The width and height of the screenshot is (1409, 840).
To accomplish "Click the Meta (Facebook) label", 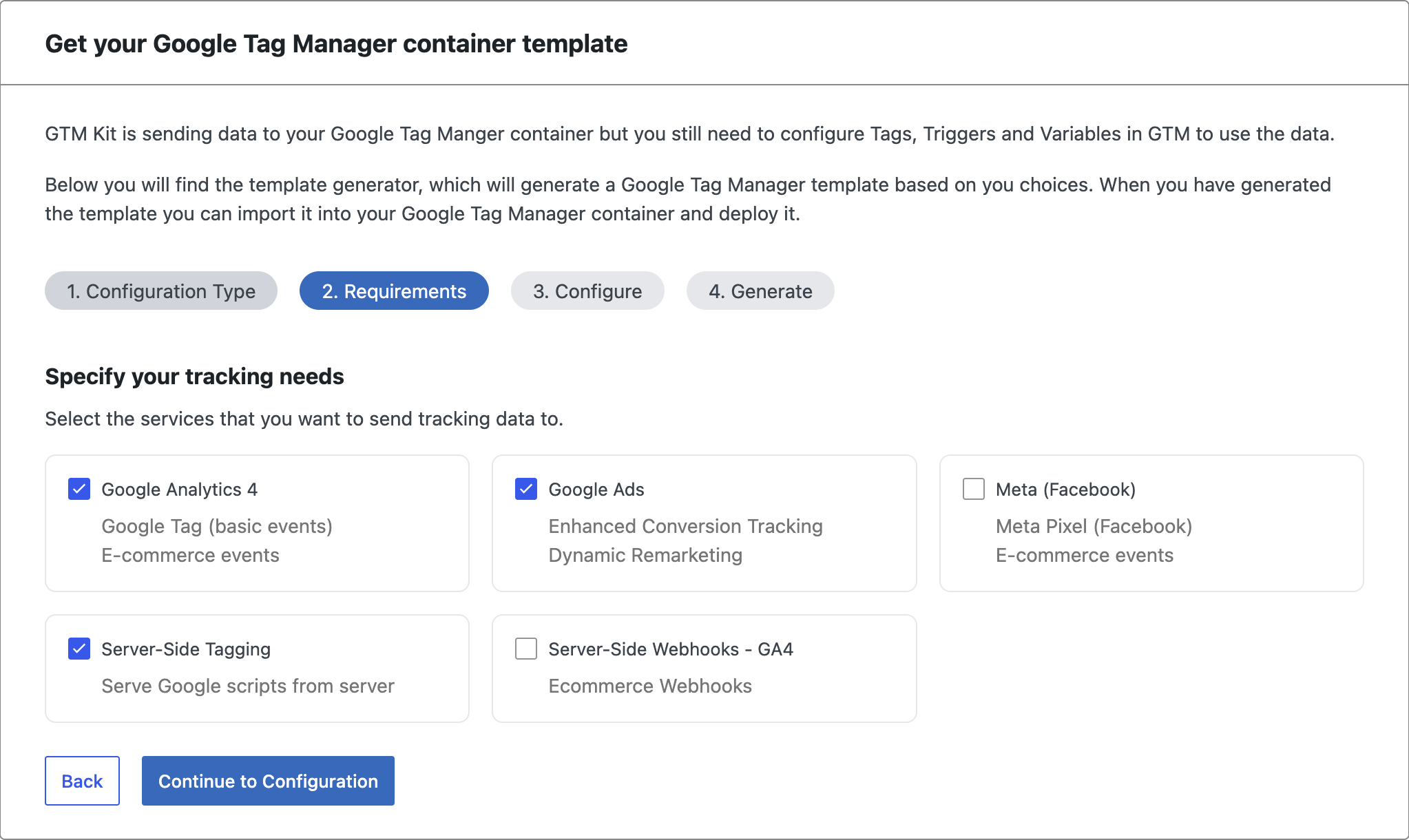I will (1065, 490).
